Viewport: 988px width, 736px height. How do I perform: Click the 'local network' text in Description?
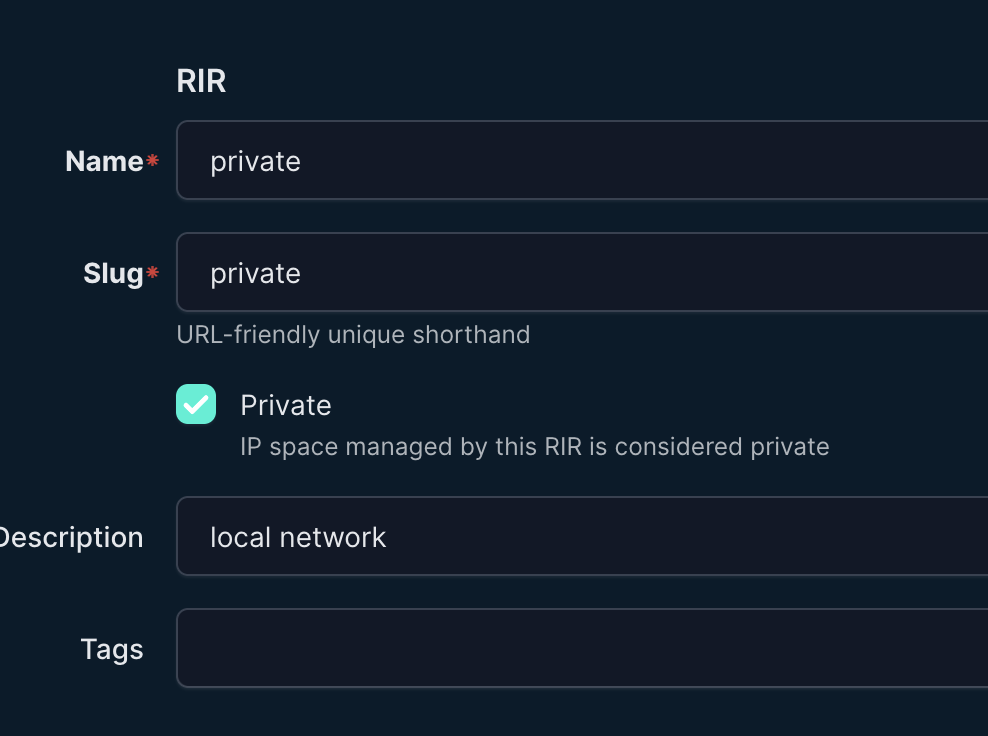298,537
